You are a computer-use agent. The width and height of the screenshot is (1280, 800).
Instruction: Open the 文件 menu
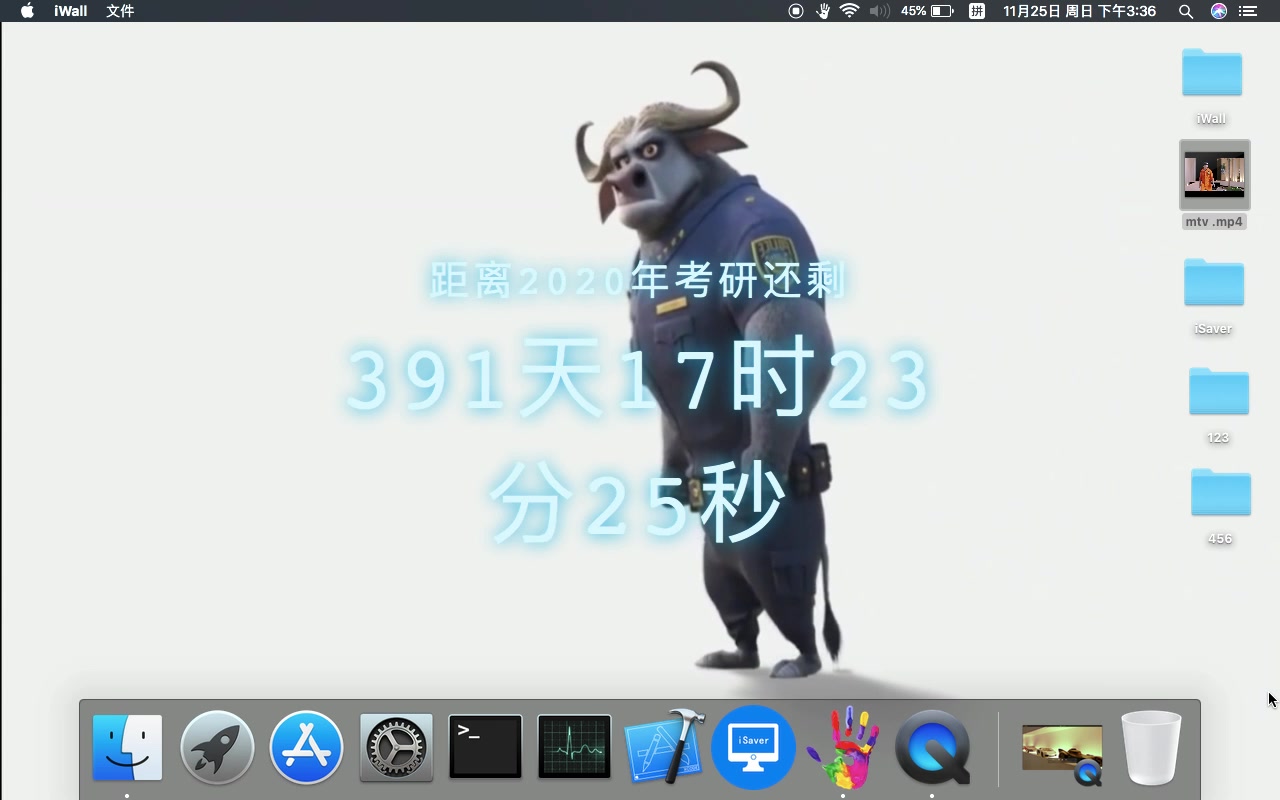tap(120, 11)
